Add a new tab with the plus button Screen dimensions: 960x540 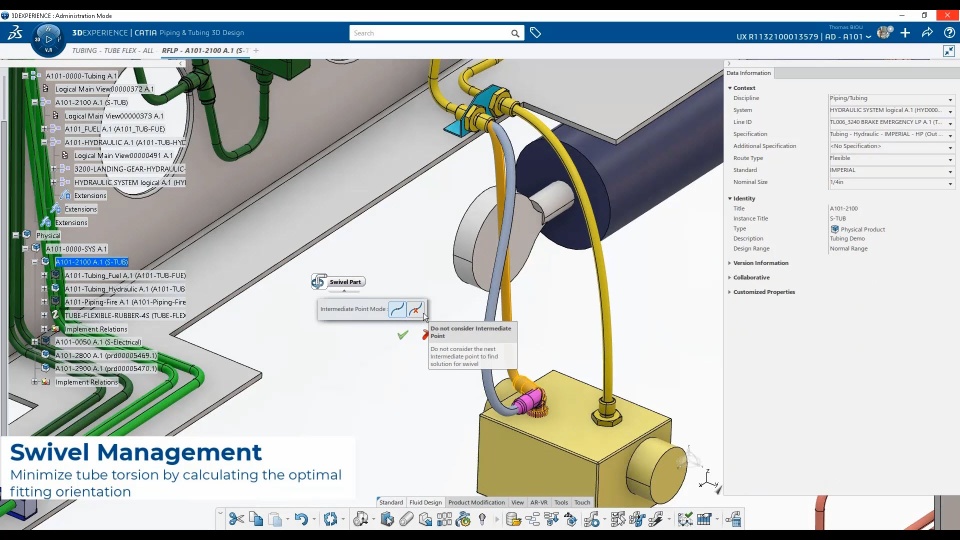pyautogui.click(x=256, y=51)
